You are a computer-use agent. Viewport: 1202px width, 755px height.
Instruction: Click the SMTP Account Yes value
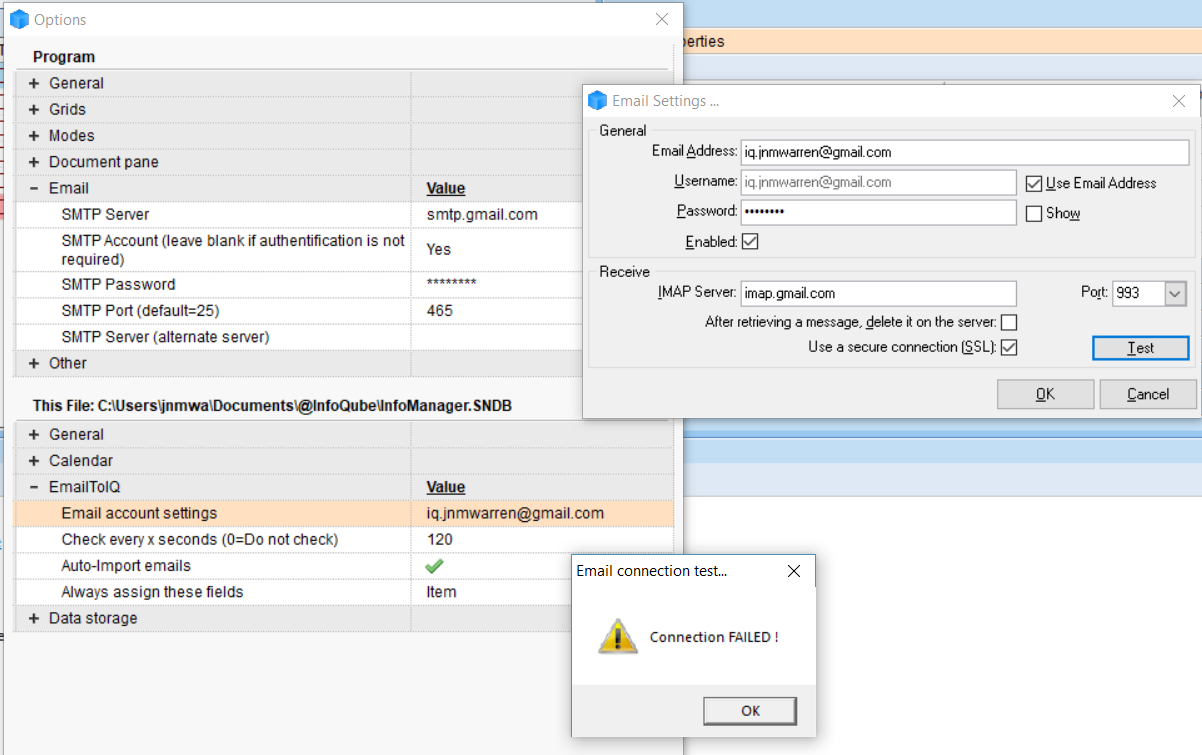(x=438, y=249)
